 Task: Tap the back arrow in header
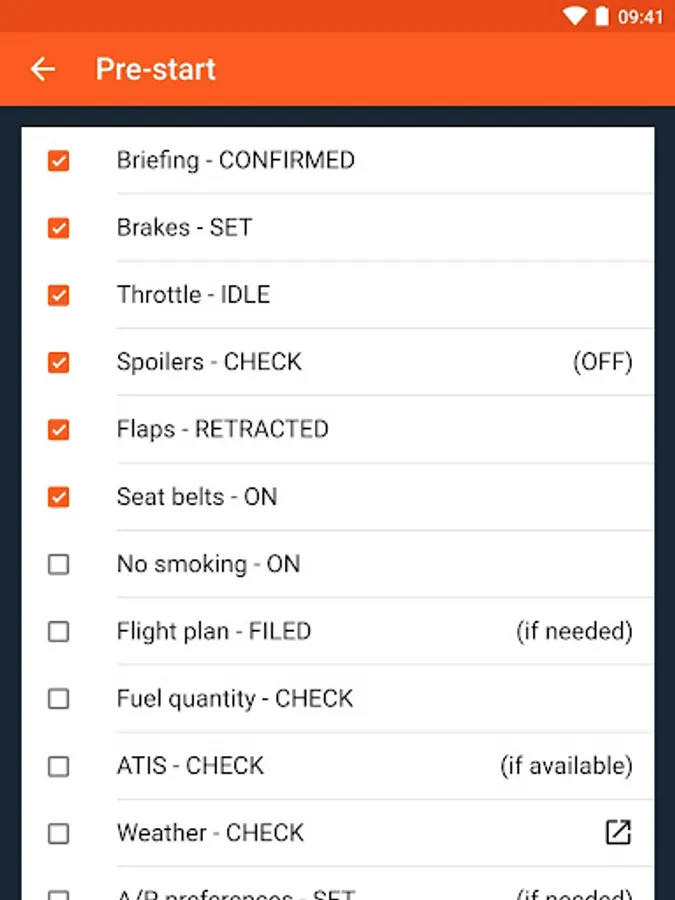[x=43, y=69]
